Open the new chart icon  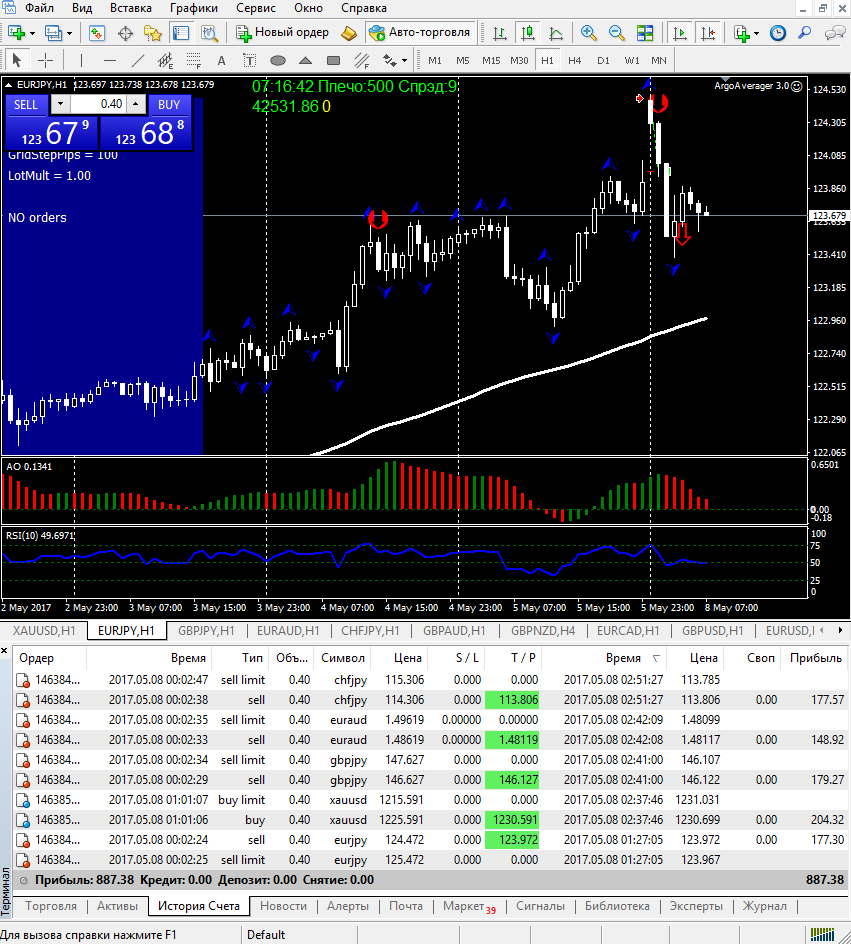16,33
